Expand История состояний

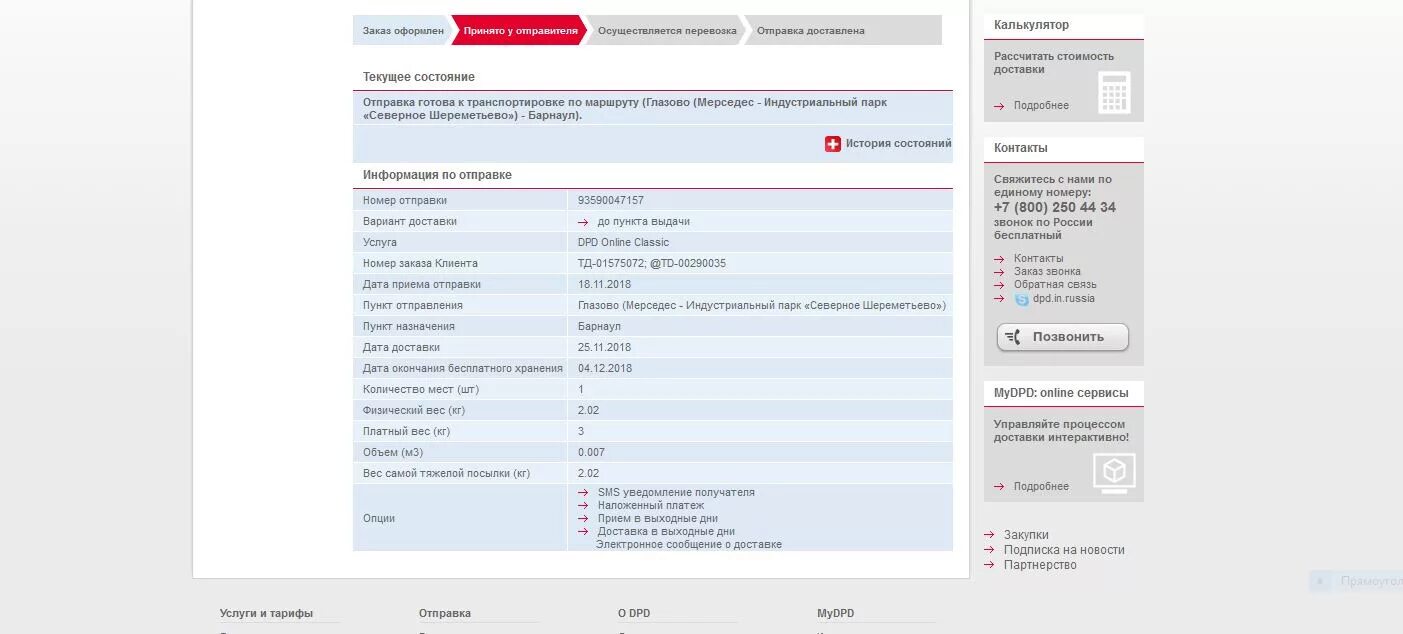click(898, 144)
